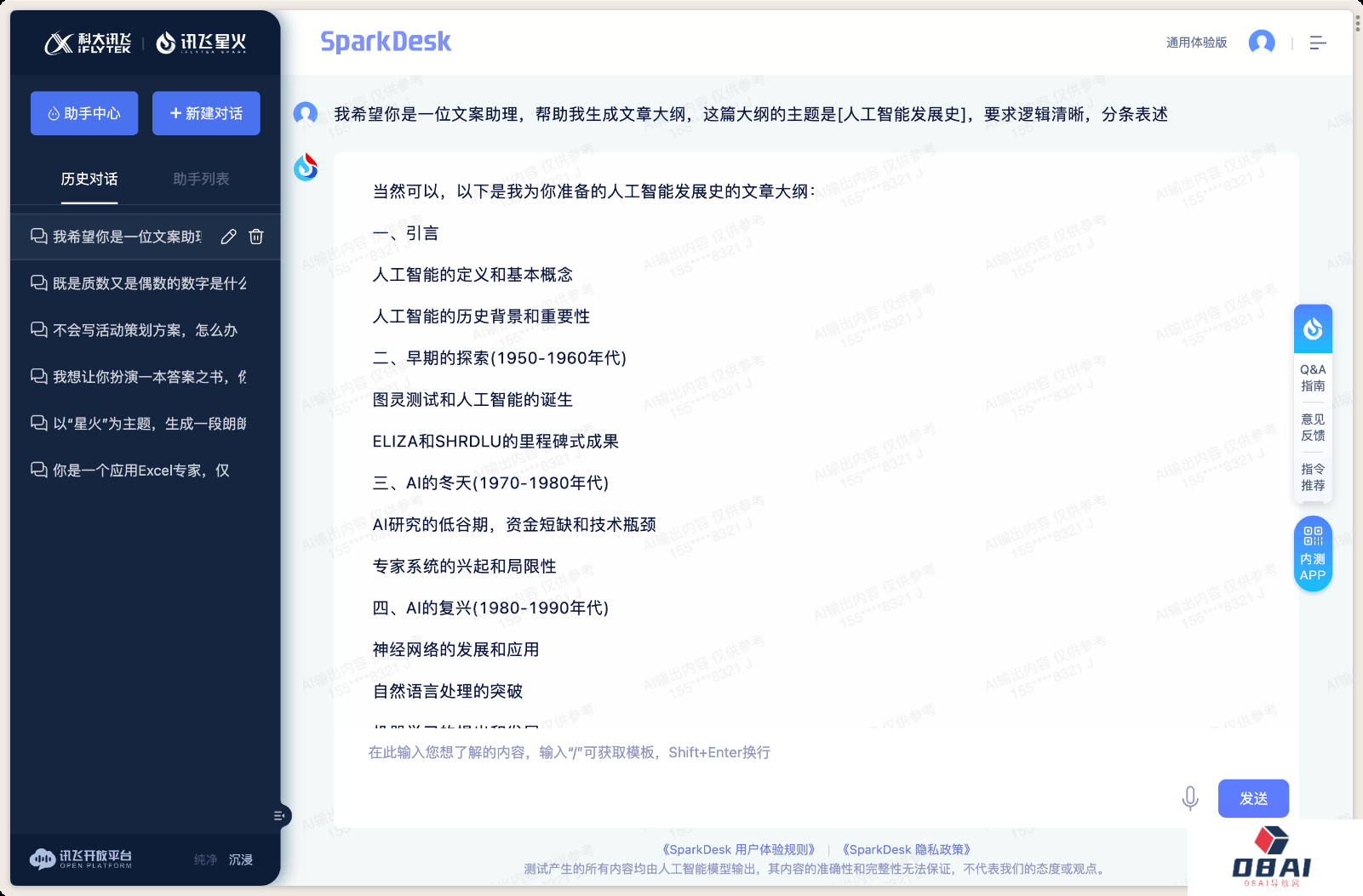The image size is (1363, 896).
Task: Delete the selected conversation with trash icon
Action: click(x=256, y=237)
